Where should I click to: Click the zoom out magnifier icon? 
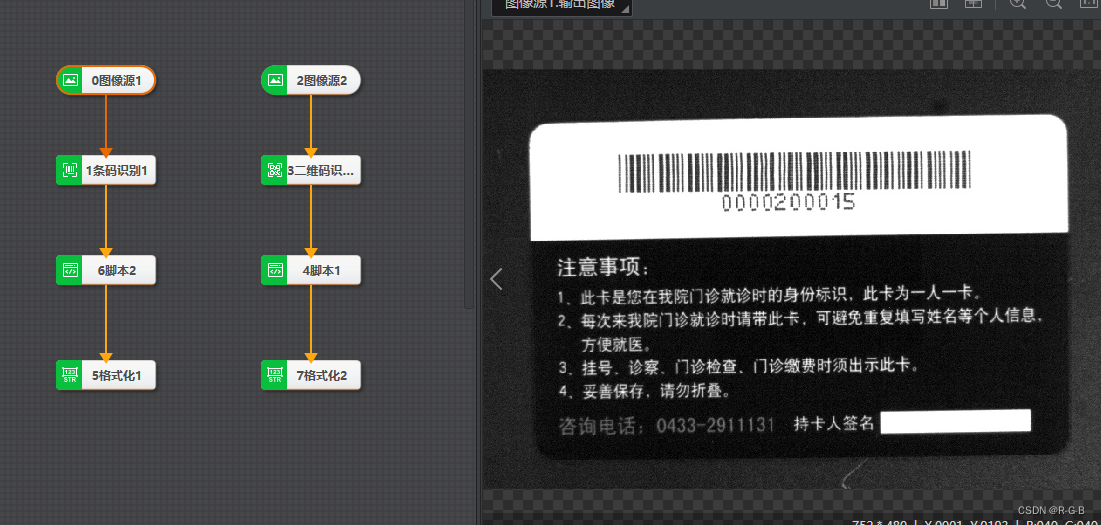click(1054, 4)
